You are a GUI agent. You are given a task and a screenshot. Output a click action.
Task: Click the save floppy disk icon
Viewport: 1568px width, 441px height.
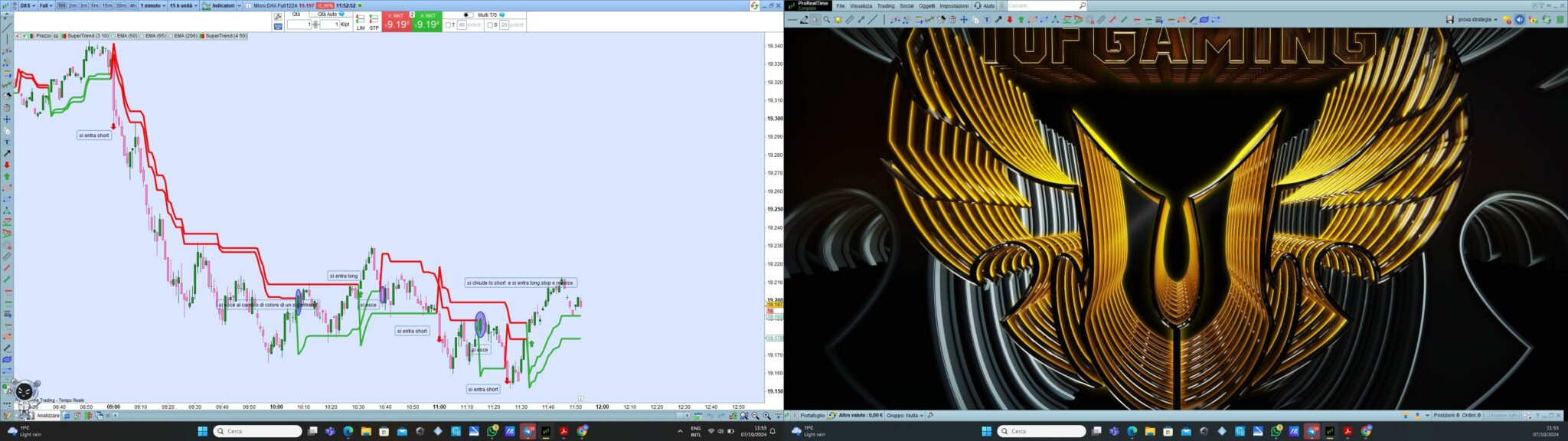[1450, 19]
